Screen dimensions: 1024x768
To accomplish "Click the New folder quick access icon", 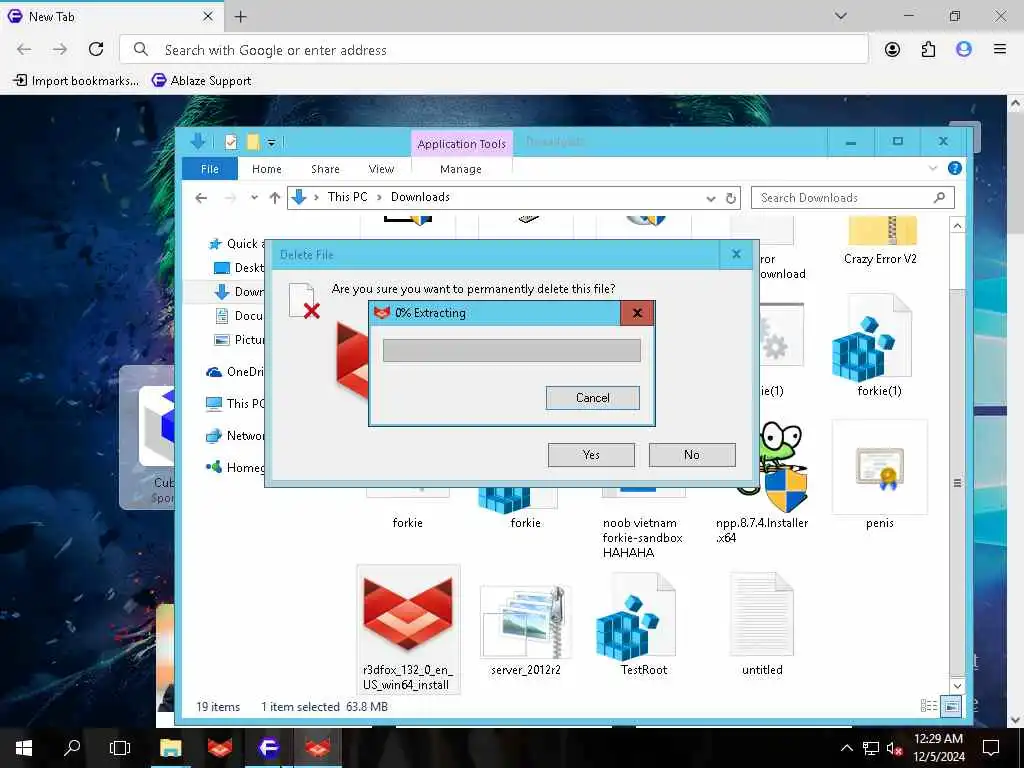I will pos(253,142).
